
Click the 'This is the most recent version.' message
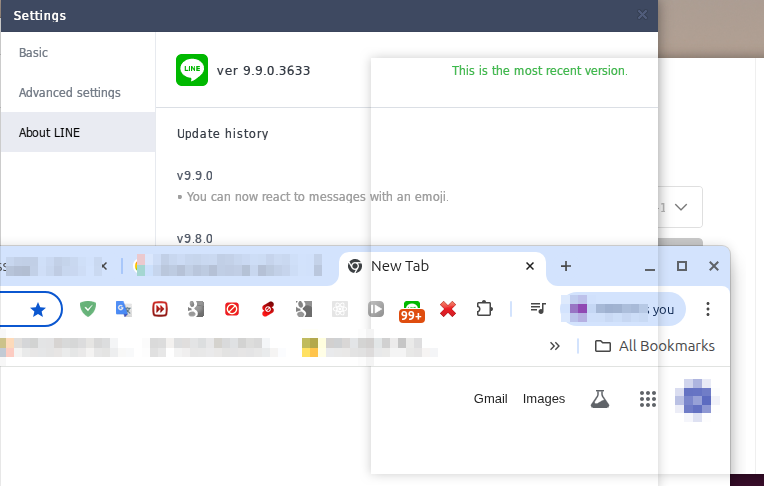pos(539,71)
